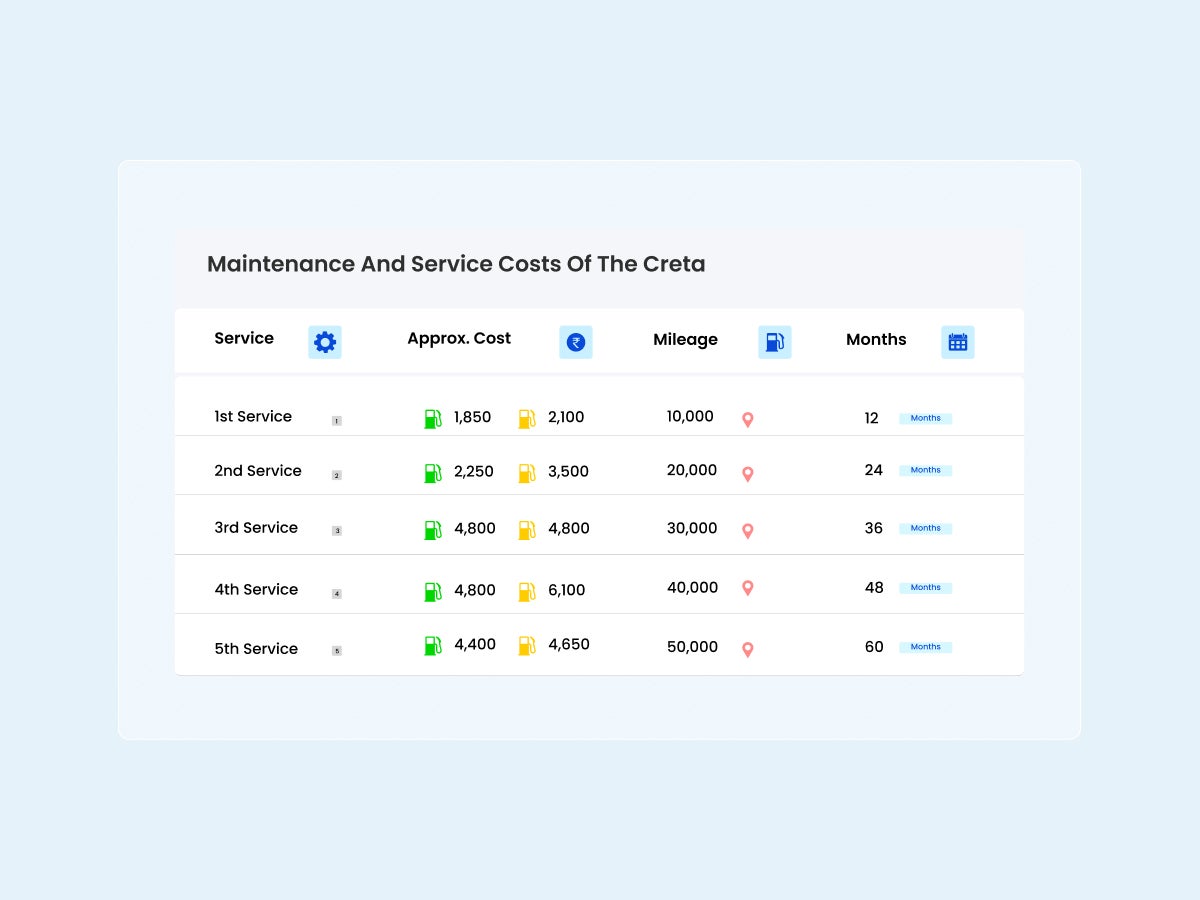Click the yellow fuel pump in 4th Service row
Viewport: 1200px width, 900px height.
coord(527,592)
